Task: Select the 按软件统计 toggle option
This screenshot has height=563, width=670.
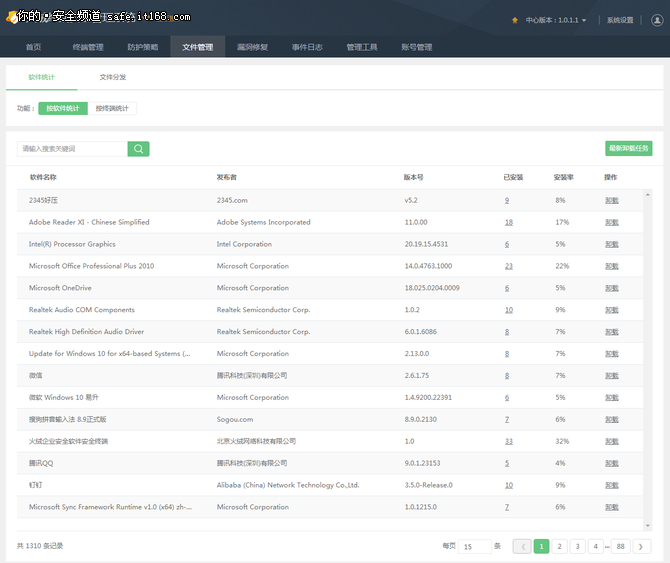Action: [63, 108]
